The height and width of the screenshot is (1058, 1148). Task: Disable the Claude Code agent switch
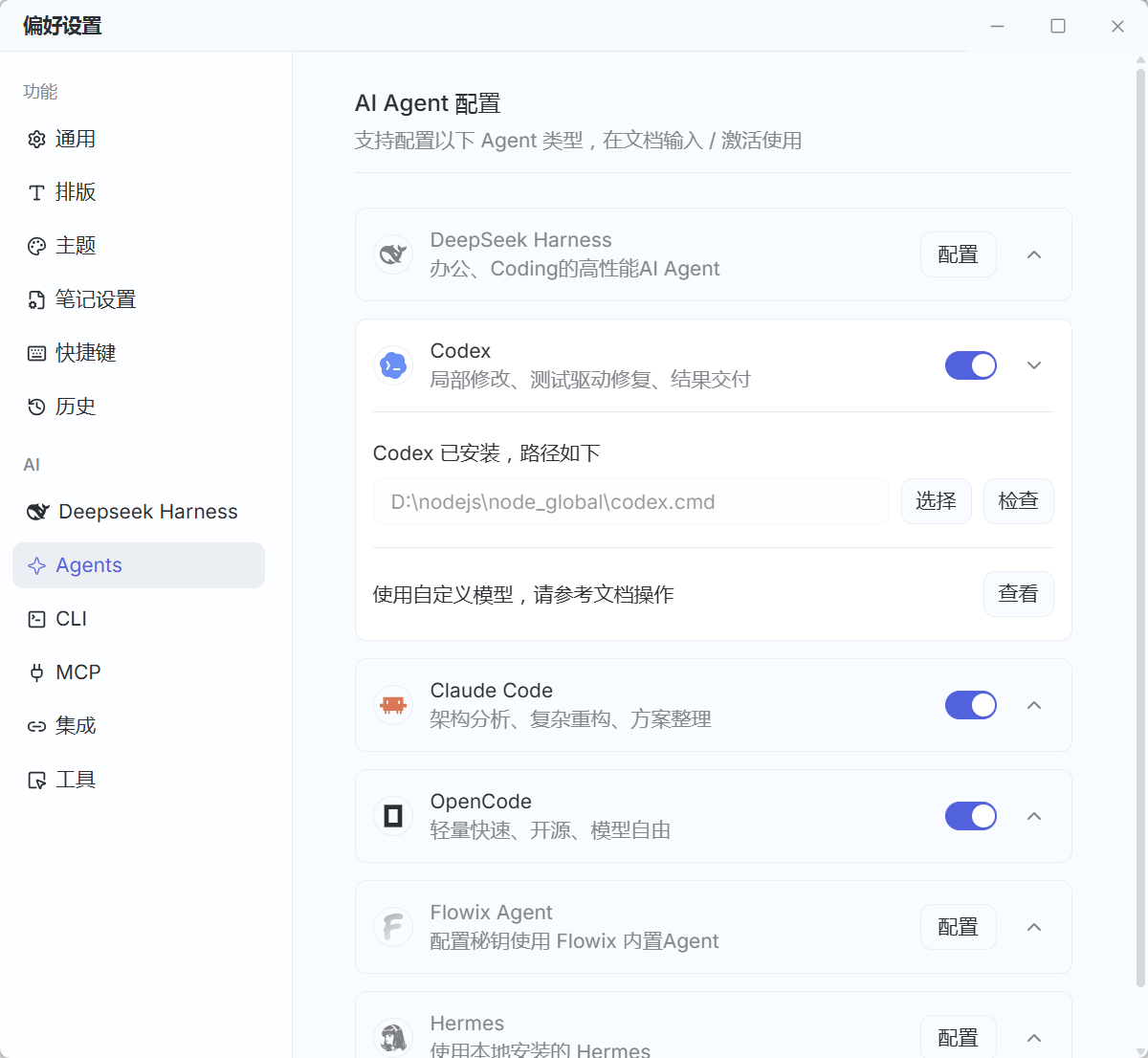click(971, 705)
